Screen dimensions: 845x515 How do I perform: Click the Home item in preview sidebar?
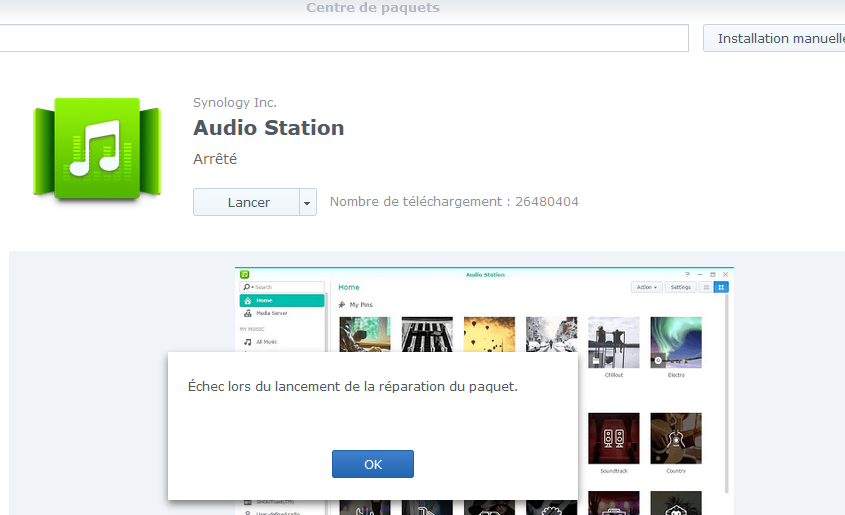coord(282,300)
